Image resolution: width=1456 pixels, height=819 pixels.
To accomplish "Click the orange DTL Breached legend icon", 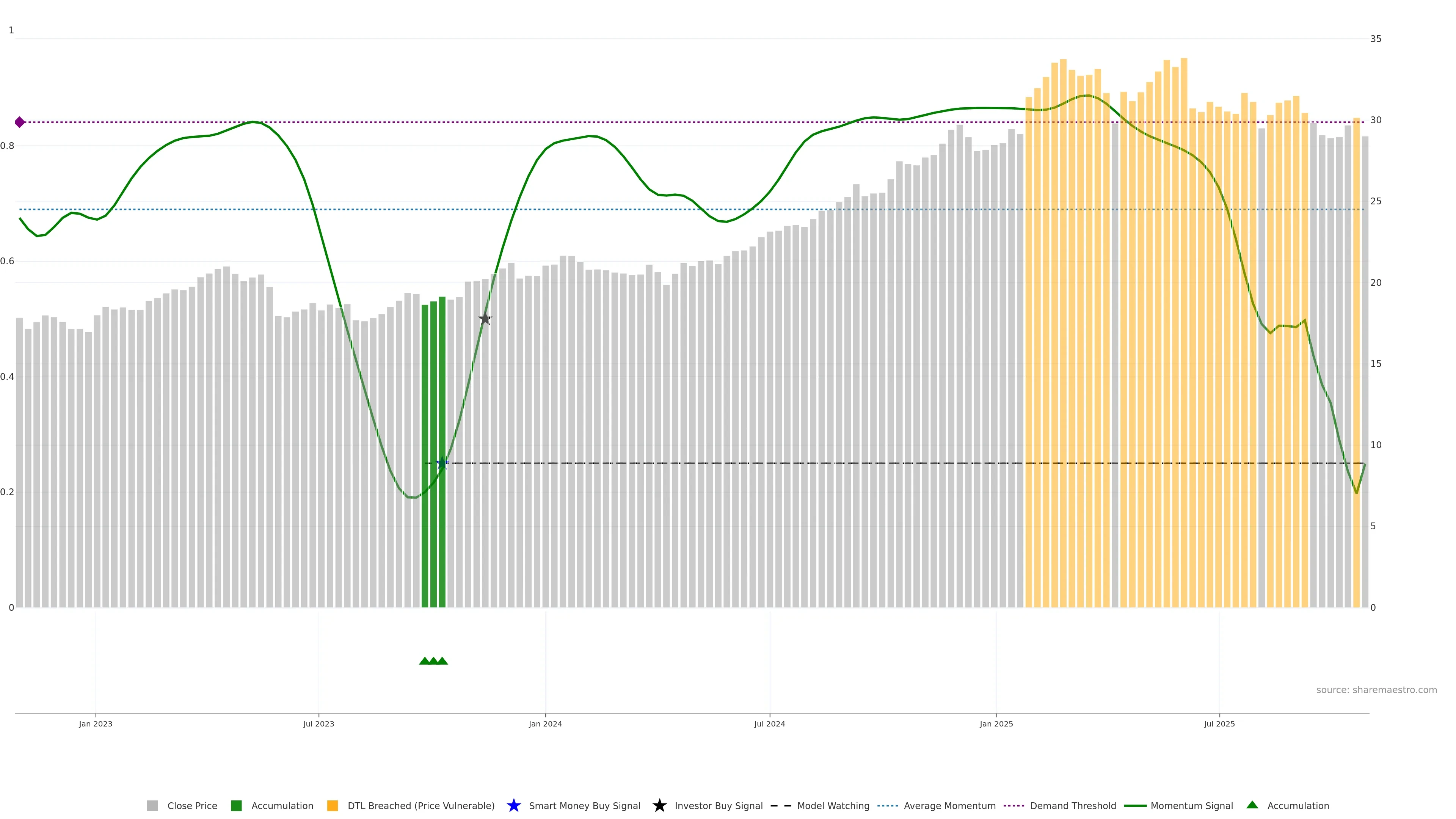I will [x=333, y=805].
